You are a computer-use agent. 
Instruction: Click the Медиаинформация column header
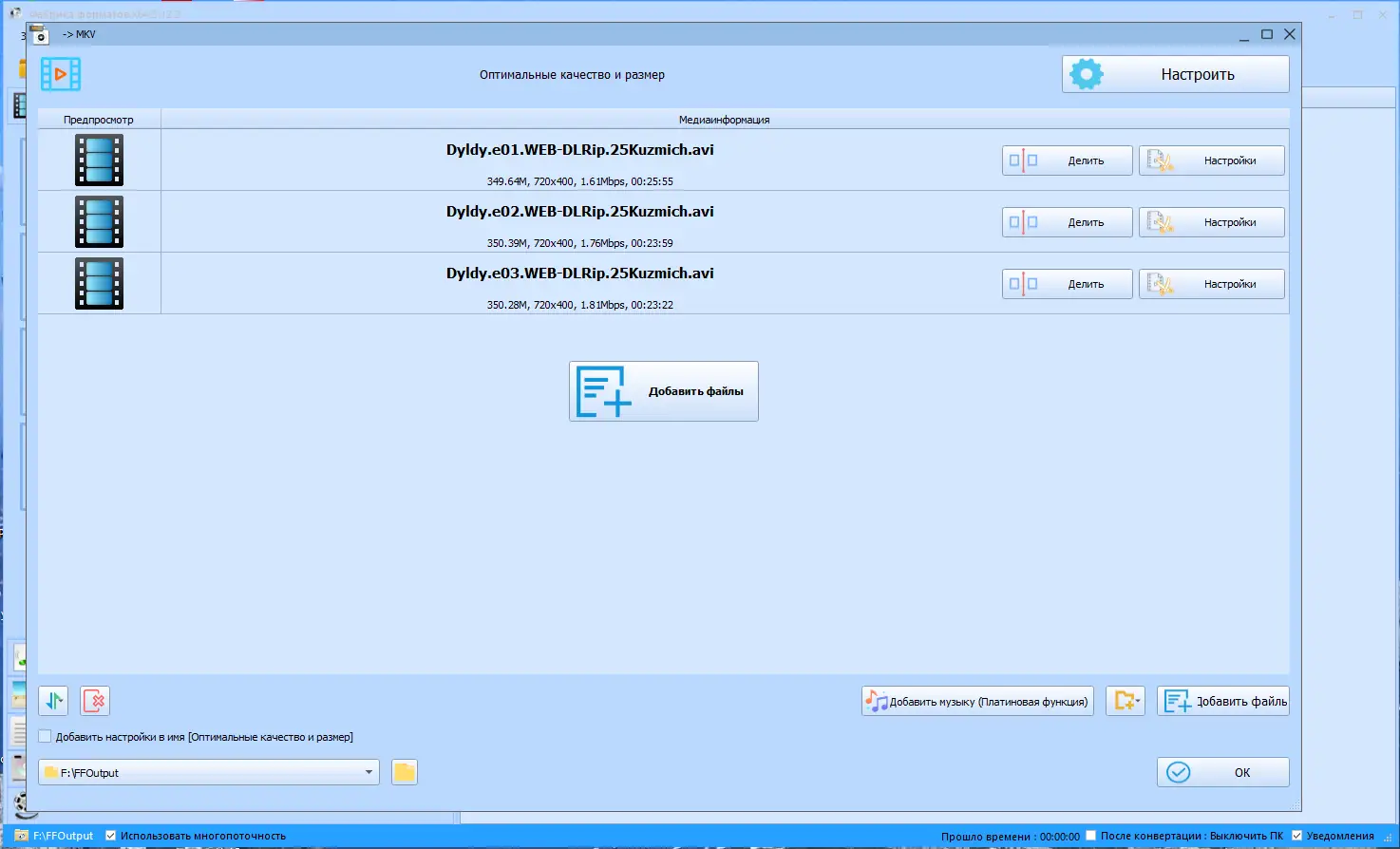coord(725,120)
